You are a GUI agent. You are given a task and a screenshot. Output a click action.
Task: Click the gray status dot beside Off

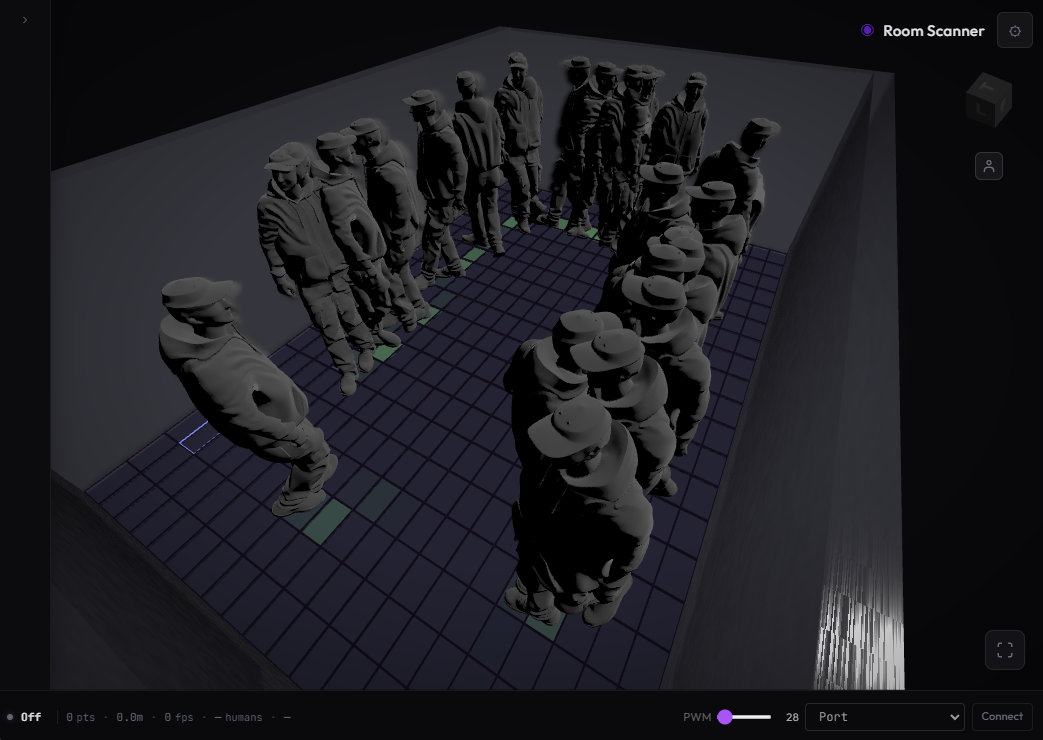(x=12, y=717)
